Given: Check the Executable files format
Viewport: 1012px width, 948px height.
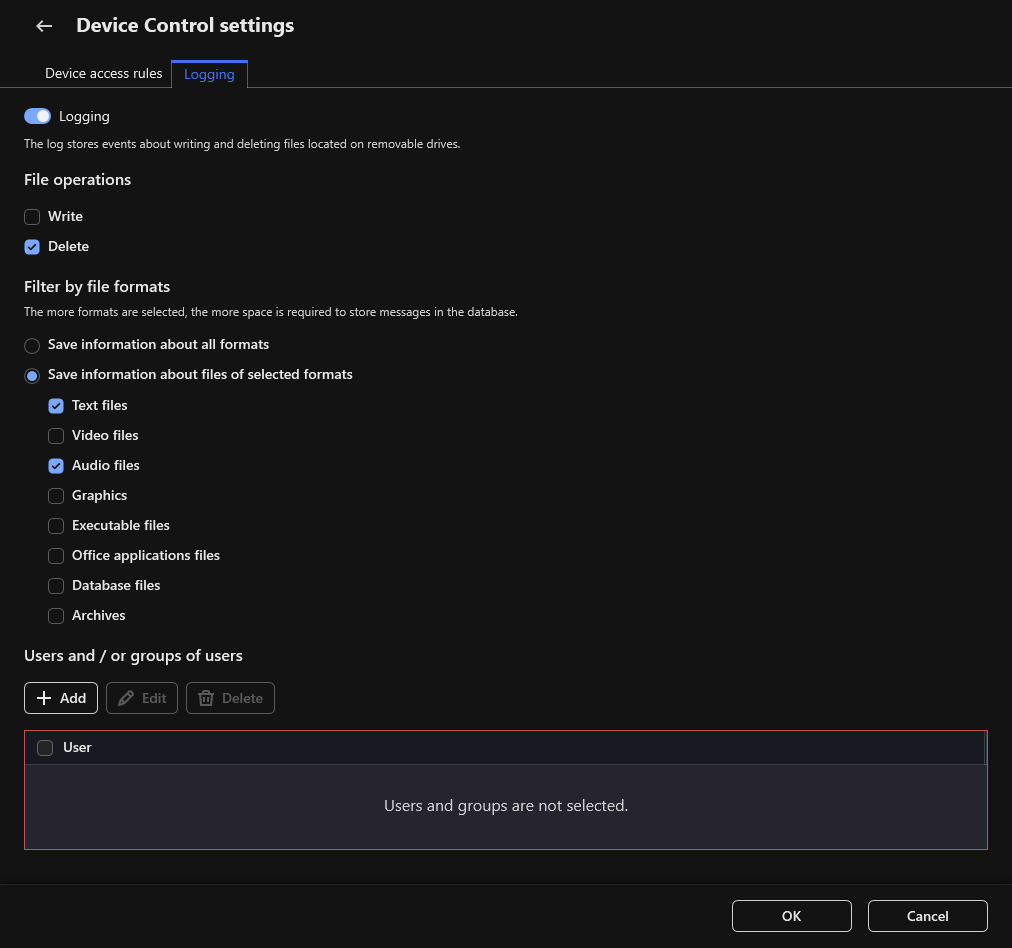Looking at the screenshot, I should (x=56, y=525).
